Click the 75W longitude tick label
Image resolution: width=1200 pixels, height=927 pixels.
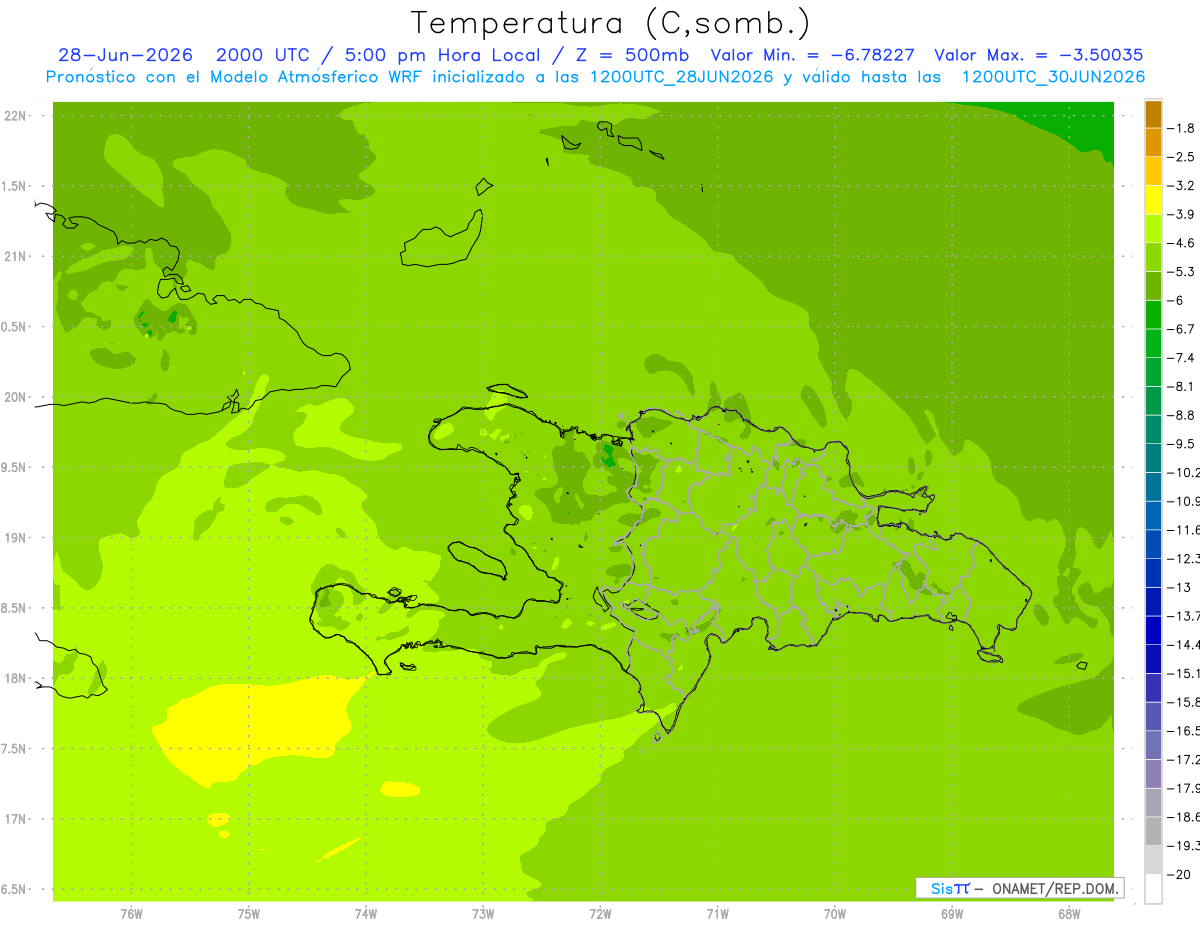click(x=248, y=914)
